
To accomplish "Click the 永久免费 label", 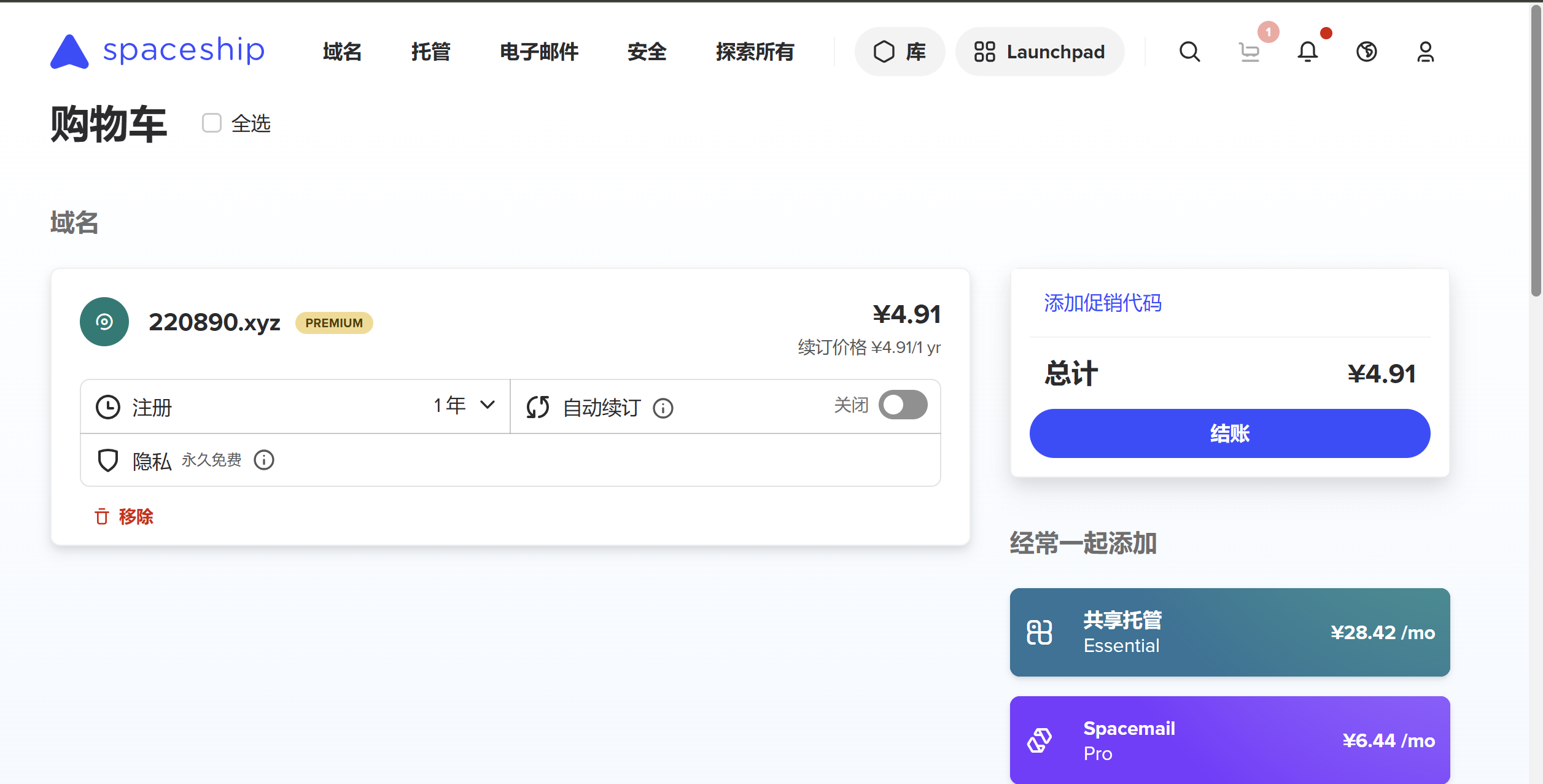I will (x=211, y=460).
